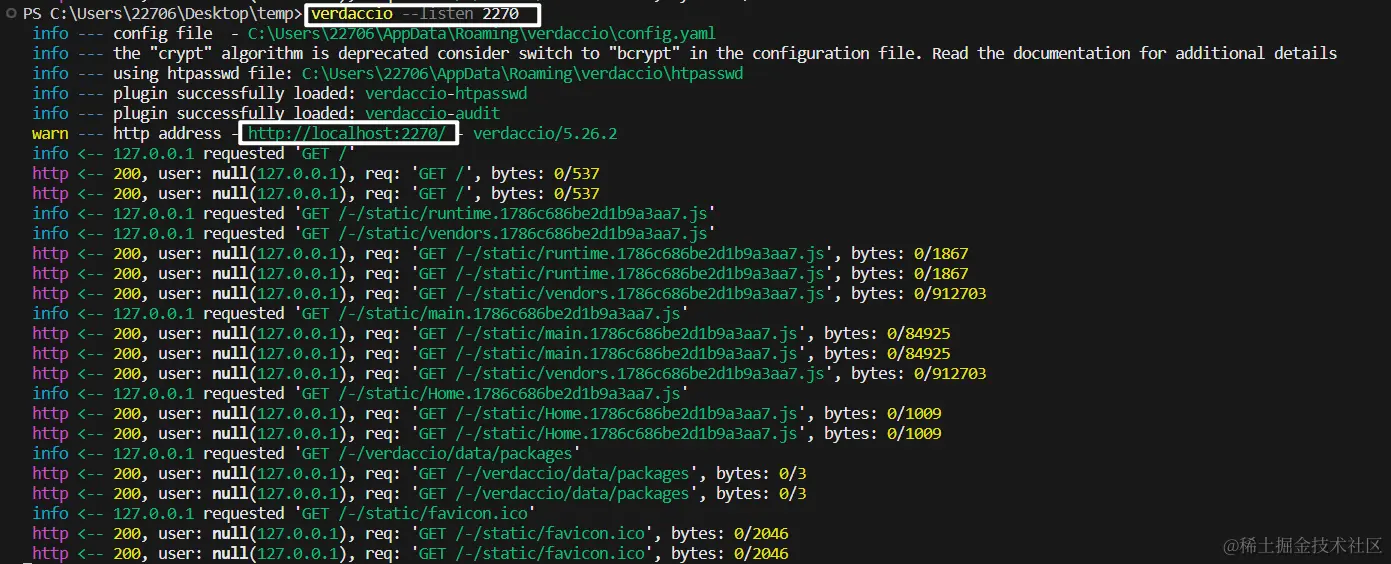Select the info line requesting Home.1786c686be2d1b9a3aa7.js
1391x564 pixels.
pos(361,393)
